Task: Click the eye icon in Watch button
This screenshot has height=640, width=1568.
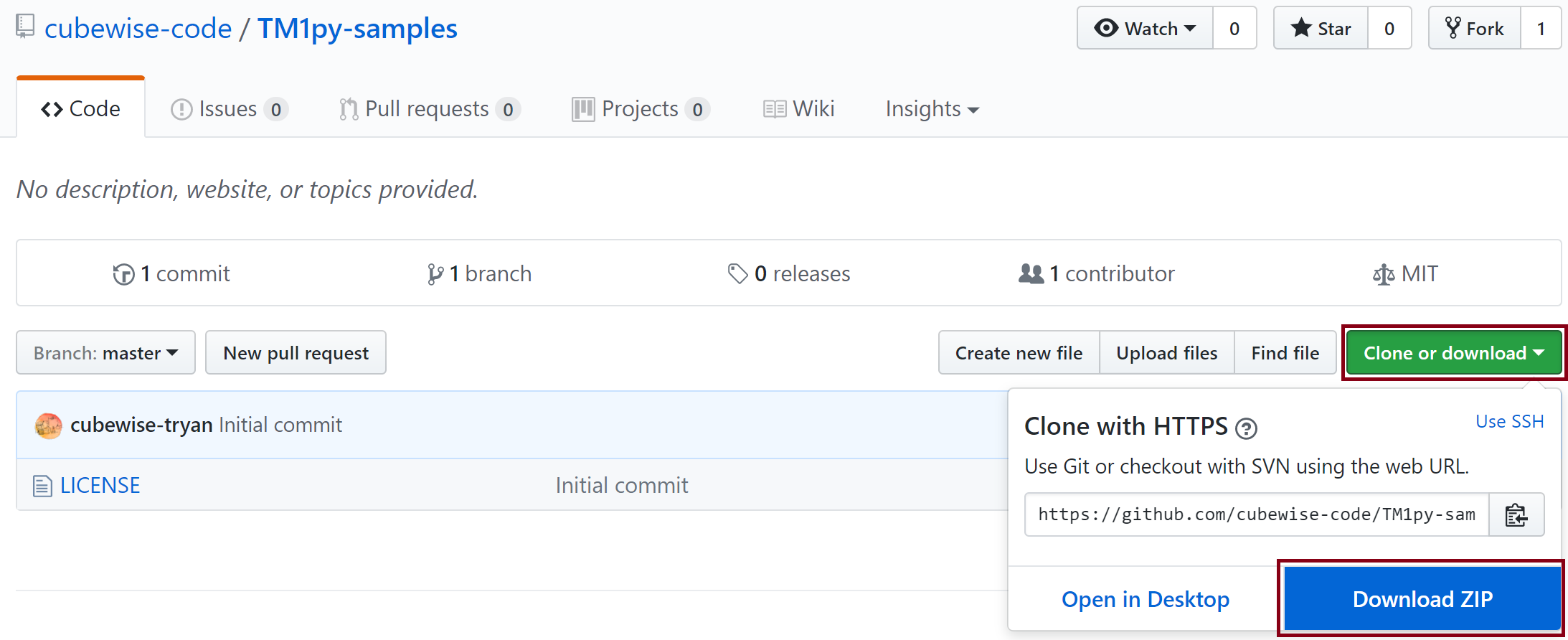Action: tap(1106, 28)
